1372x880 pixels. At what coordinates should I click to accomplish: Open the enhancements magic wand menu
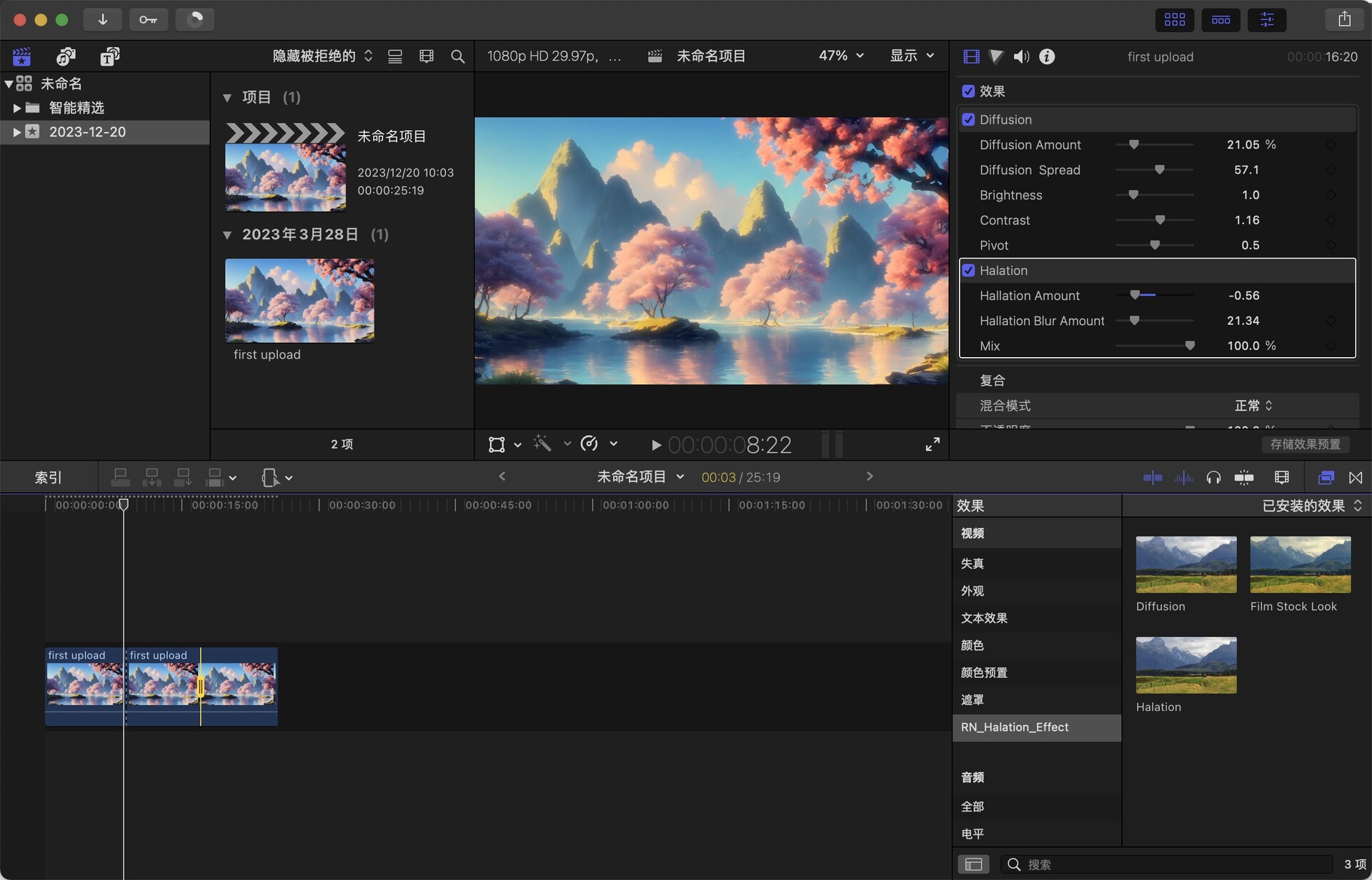click(552, 444)
